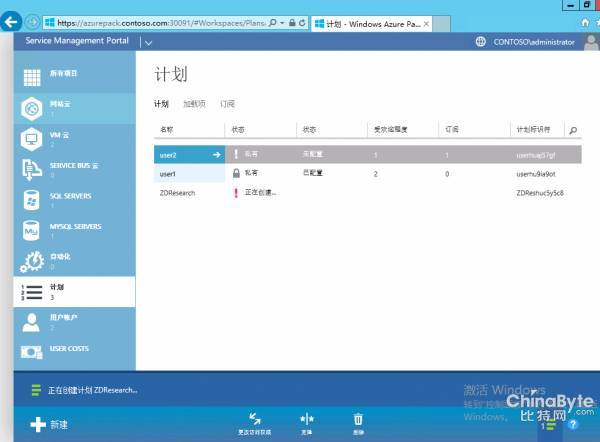This screenshot has height=442, width=600.
Task: Open the address bar search dropdown arrow
Action: pos(282,23)
